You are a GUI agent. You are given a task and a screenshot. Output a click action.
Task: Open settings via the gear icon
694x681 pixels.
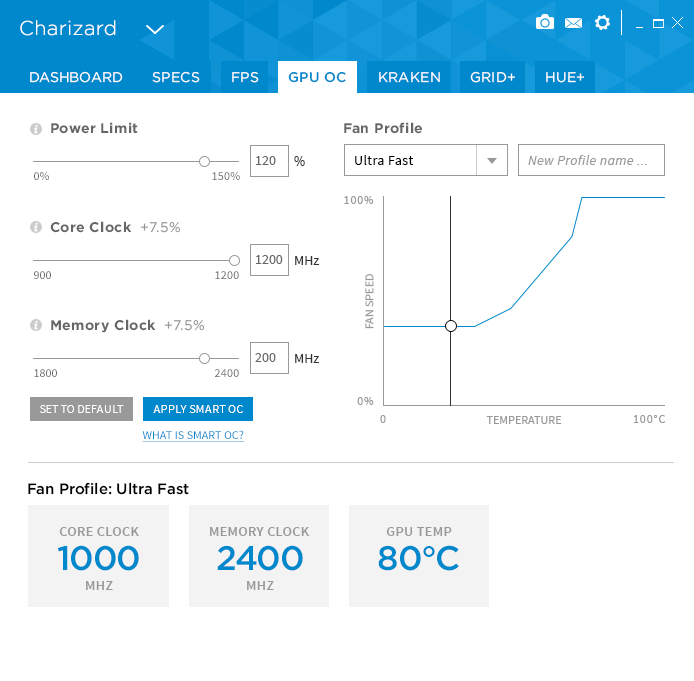(x=602, y=23)
